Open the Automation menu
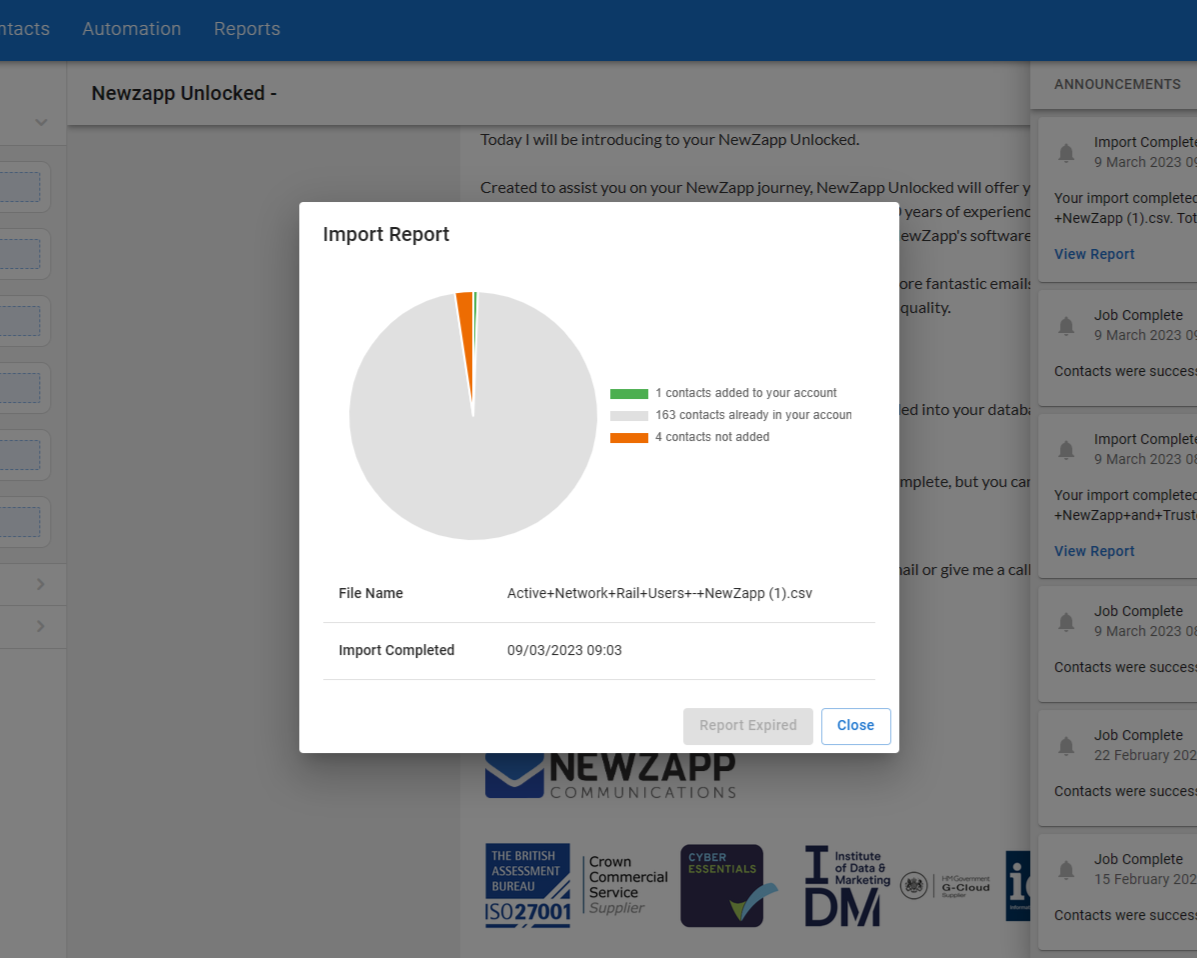 pos(132,29)
